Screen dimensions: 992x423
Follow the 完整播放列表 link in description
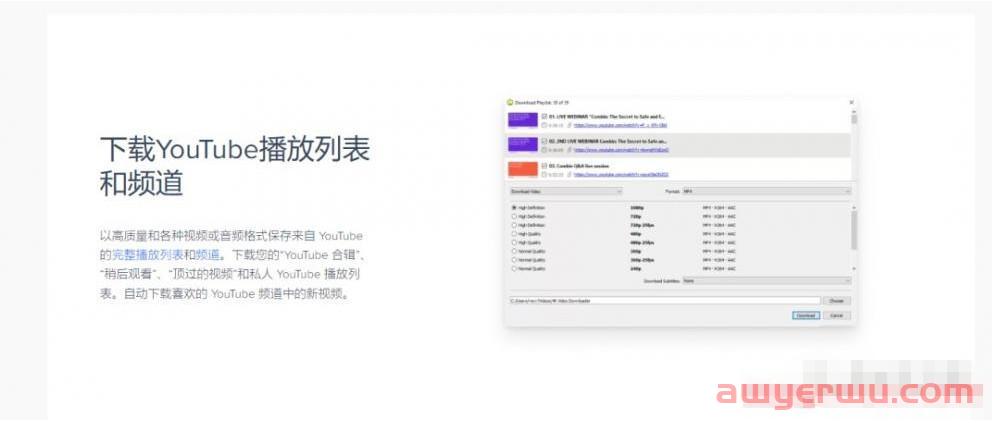(x=148, y=255)
